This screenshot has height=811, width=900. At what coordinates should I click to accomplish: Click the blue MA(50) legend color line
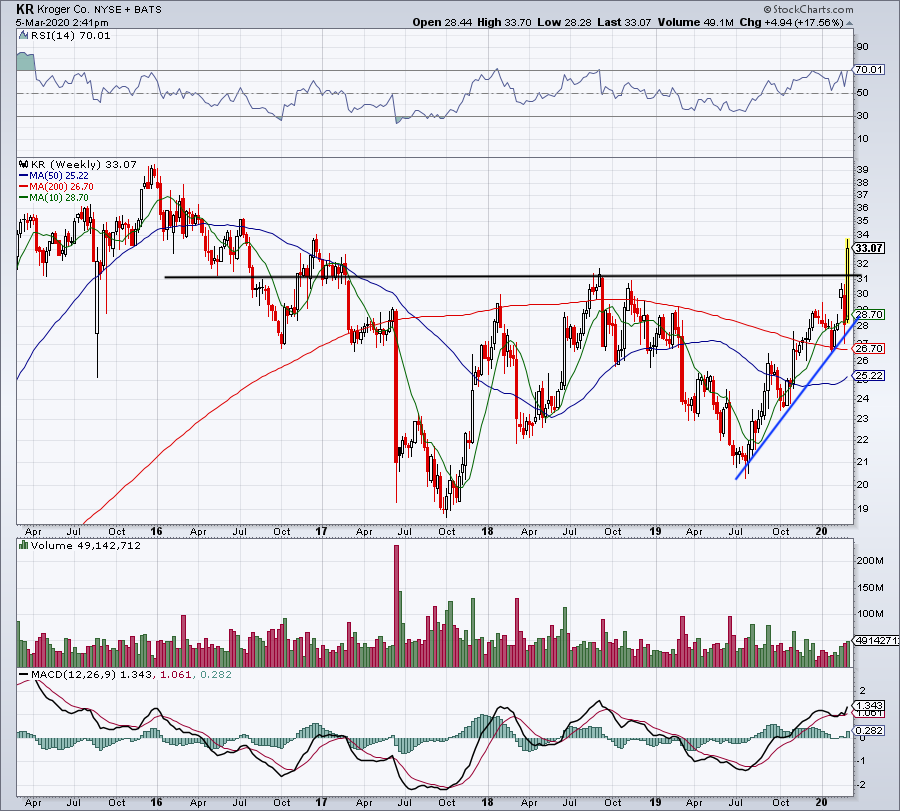pos(24,176)
